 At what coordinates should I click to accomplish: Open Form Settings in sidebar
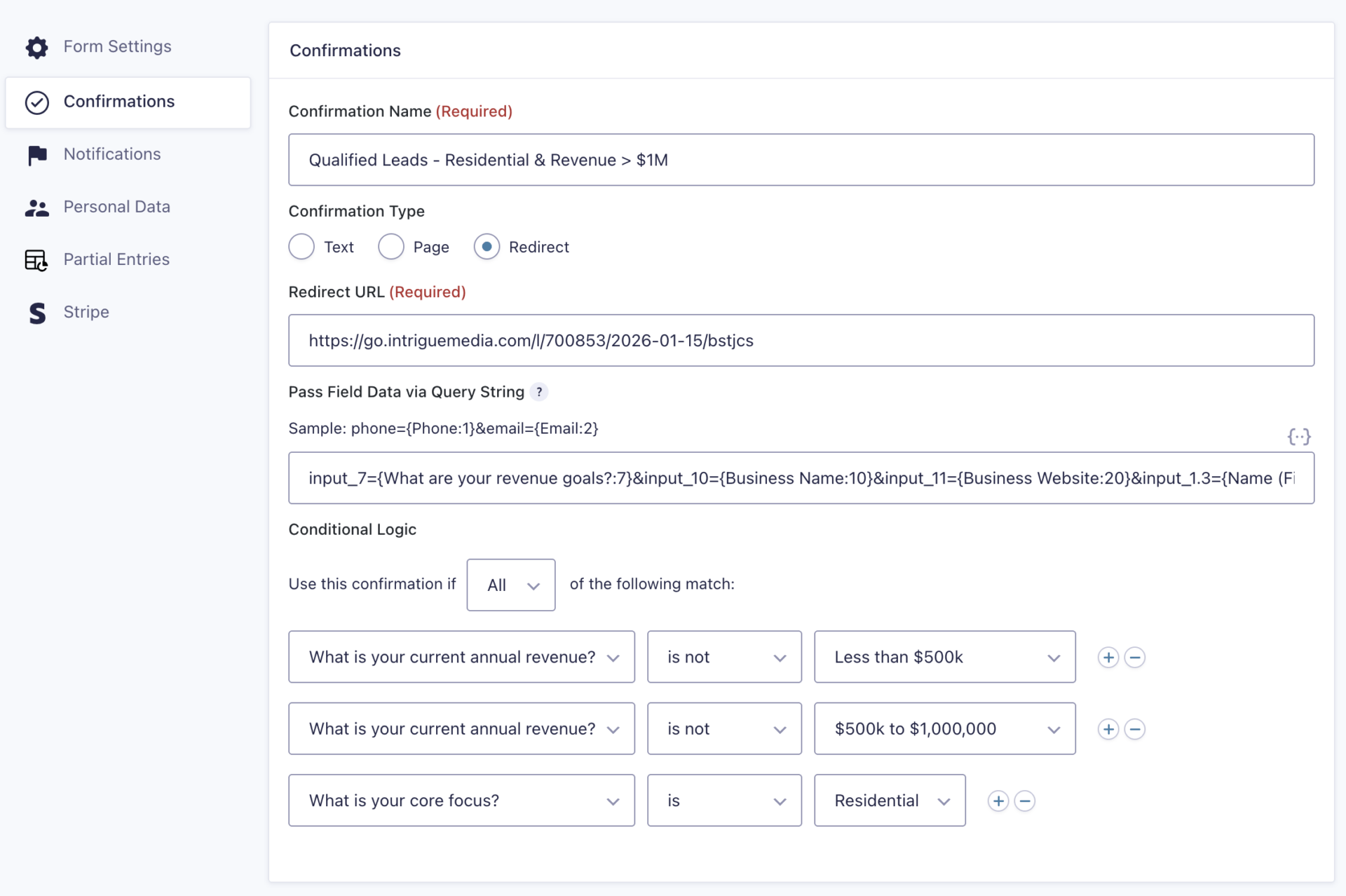pyautogui.click(x=116, y=46)
